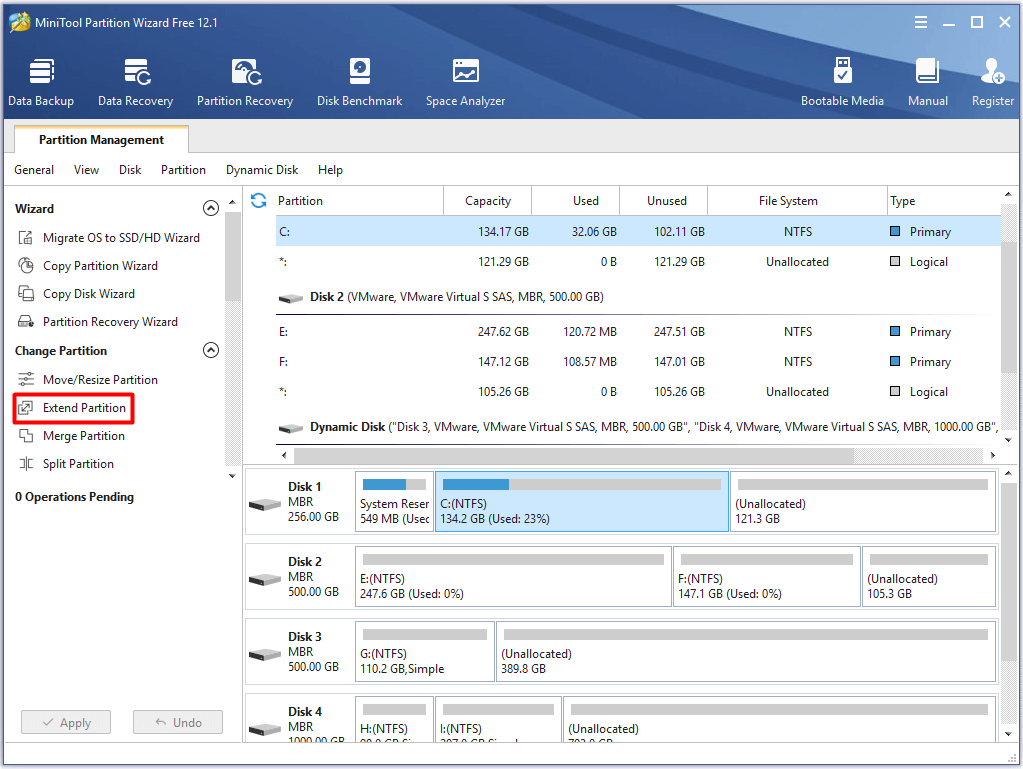This screenshot has height=769, width=1023.
Task: Launch the Copy Partition Wizard
Action: point(88,265)
